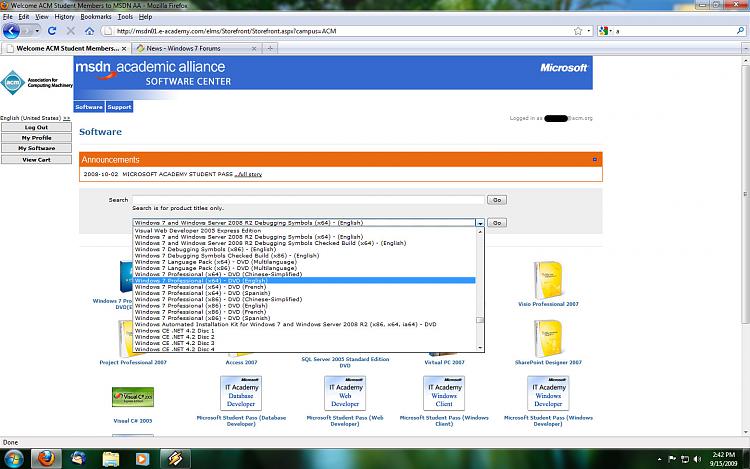The height and width of the screenshot is (469, 750).
Task: Open a new tab with the plus button
Action: (x=270, y=48)
